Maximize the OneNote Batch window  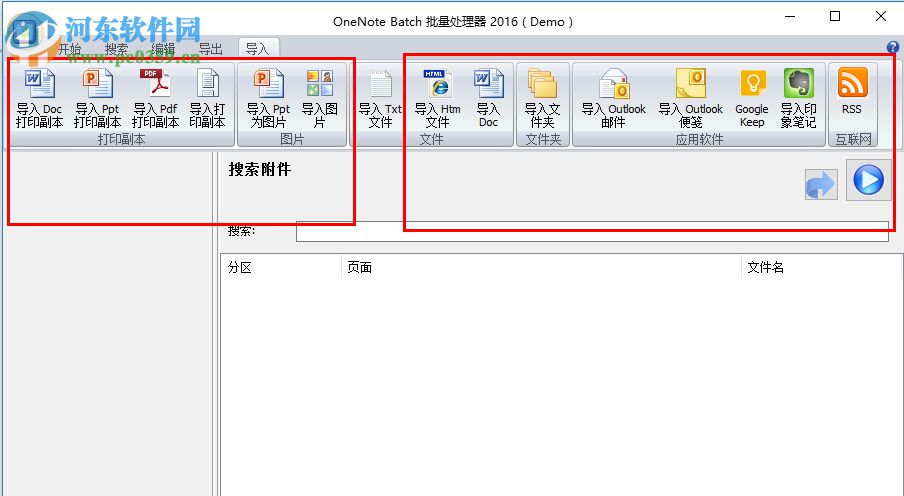pyautogui.click(x=835, y=17)
